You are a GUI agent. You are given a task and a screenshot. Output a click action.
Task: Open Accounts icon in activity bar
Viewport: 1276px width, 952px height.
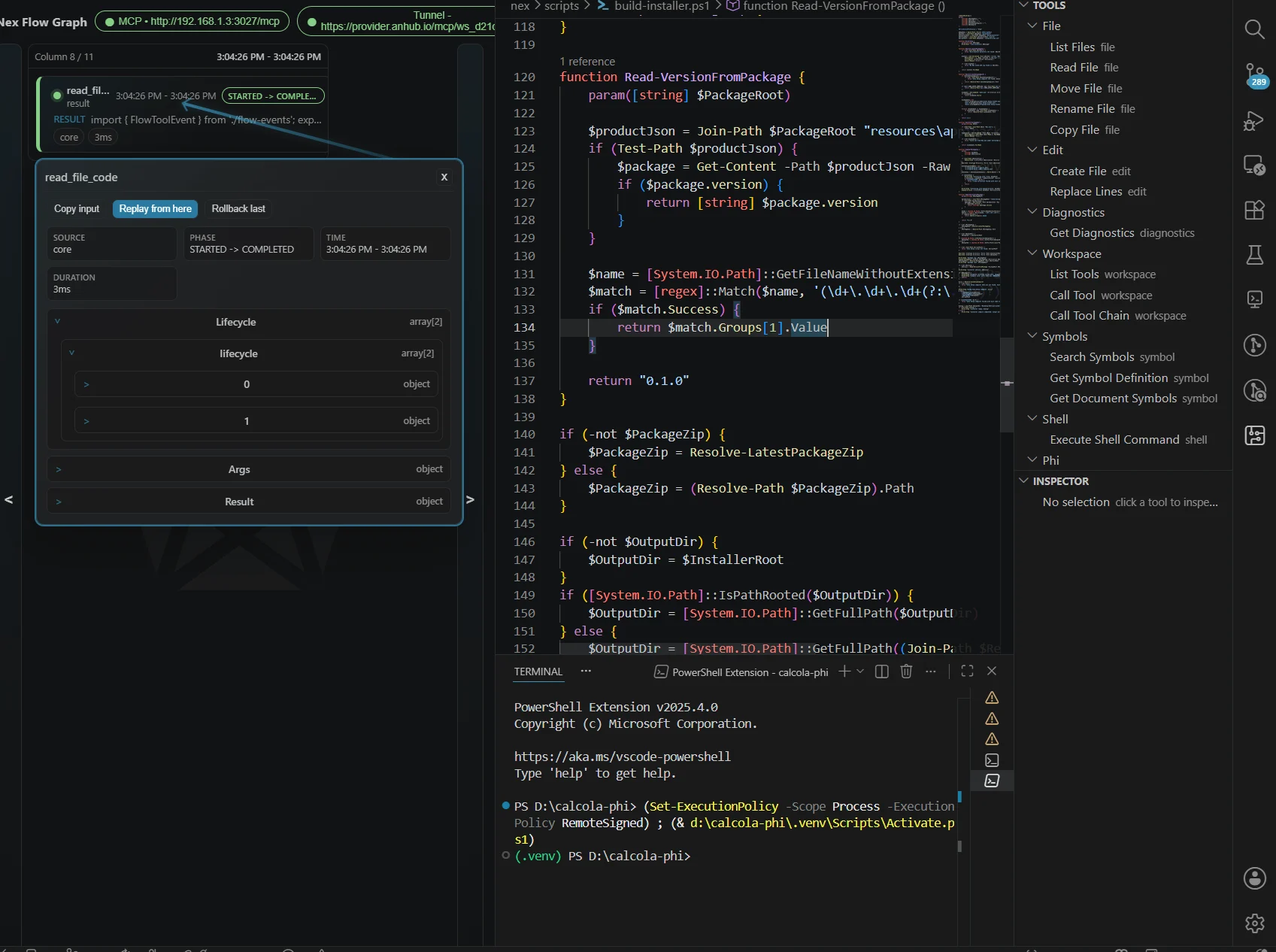pos(1254,878)
